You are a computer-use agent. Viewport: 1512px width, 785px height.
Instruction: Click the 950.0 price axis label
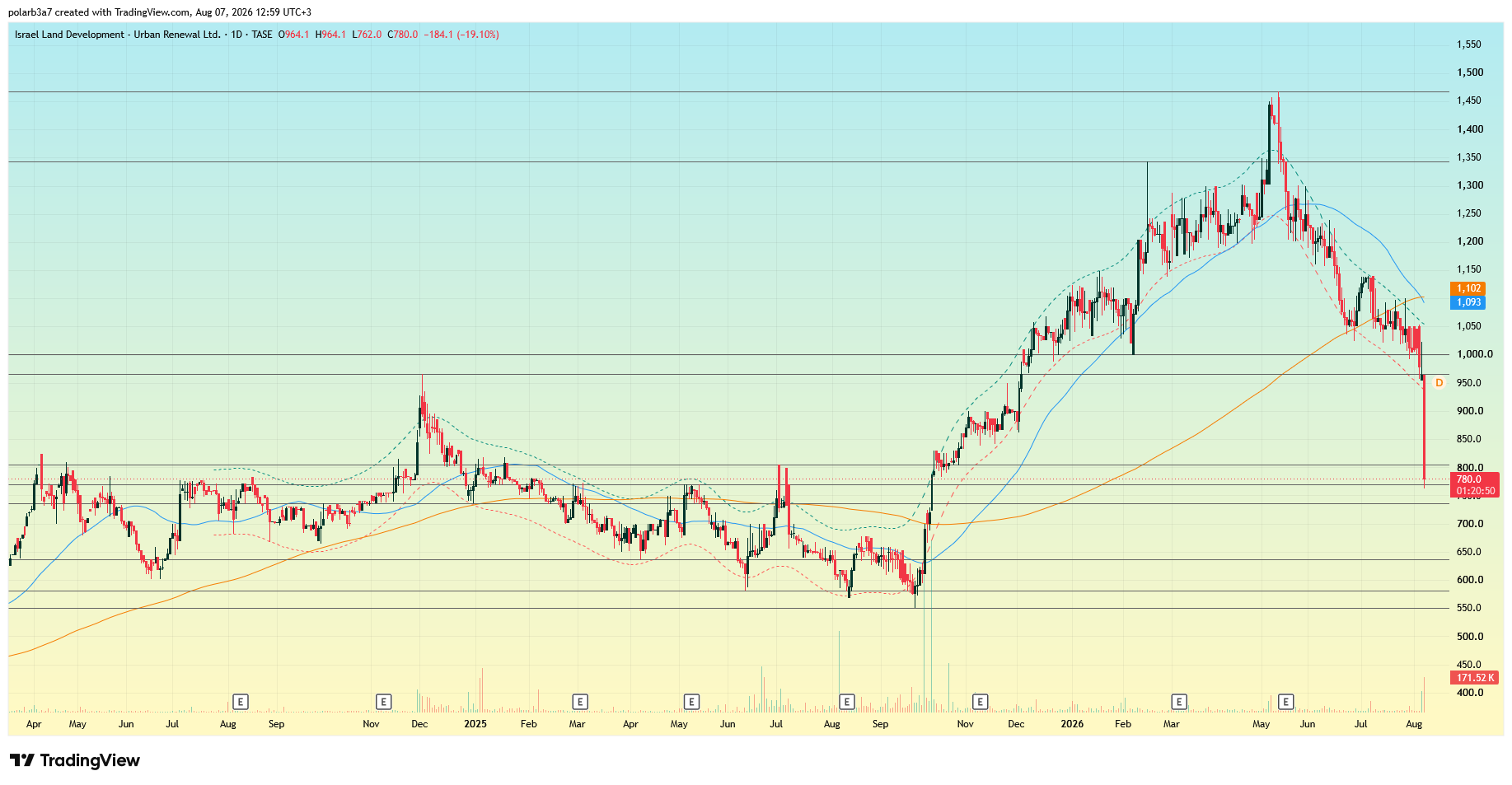(1470, 383)
